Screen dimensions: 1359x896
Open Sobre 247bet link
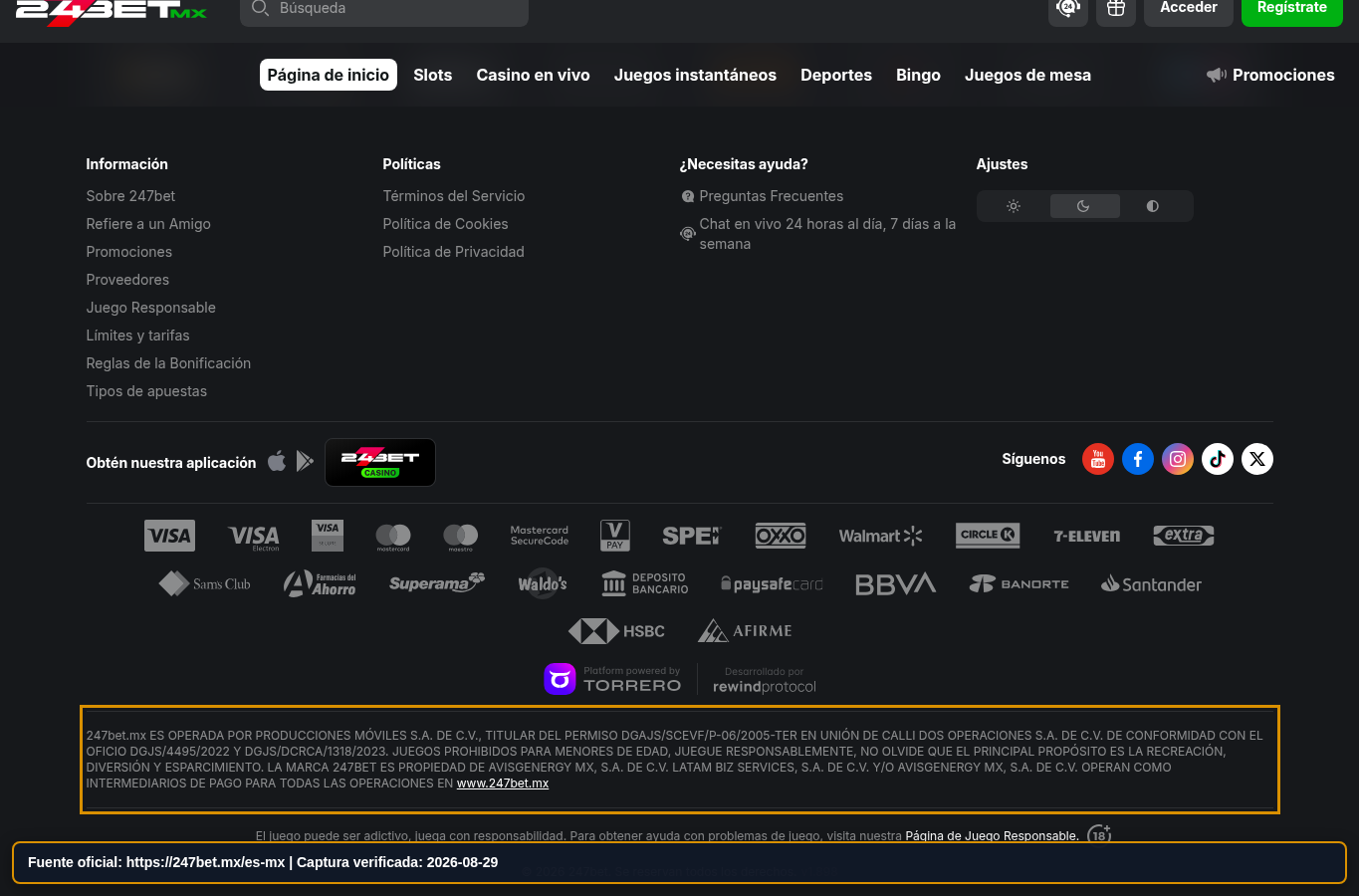130,196
